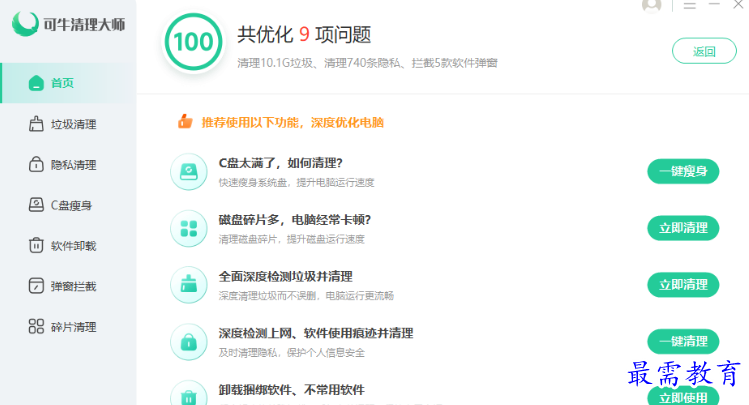749x405 pixels.
Task: Open the 垃圾清理 sidebar item
Action: click(68, 124)
